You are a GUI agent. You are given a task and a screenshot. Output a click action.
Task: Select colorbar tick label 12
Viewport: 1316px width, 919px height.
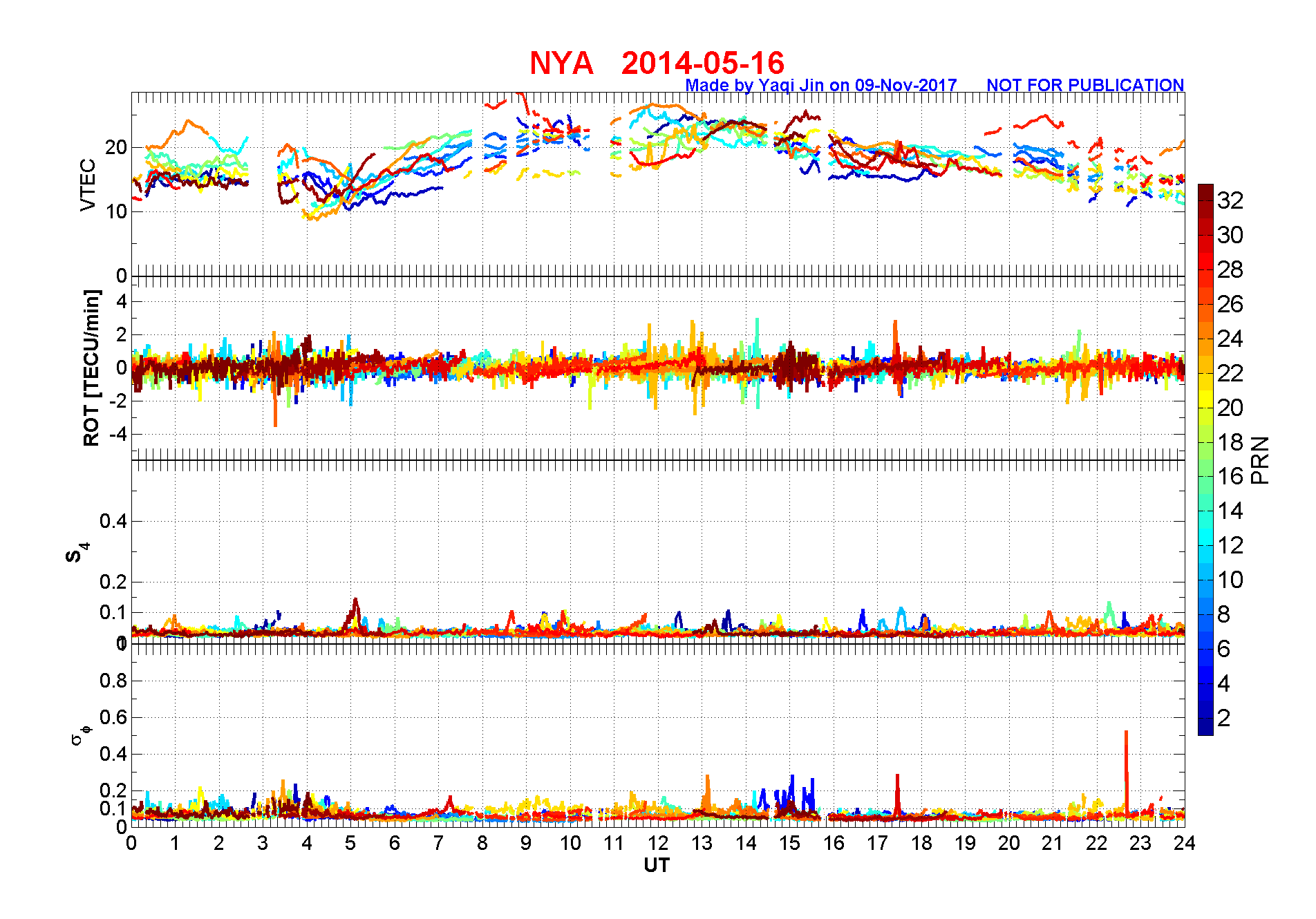1230,545
